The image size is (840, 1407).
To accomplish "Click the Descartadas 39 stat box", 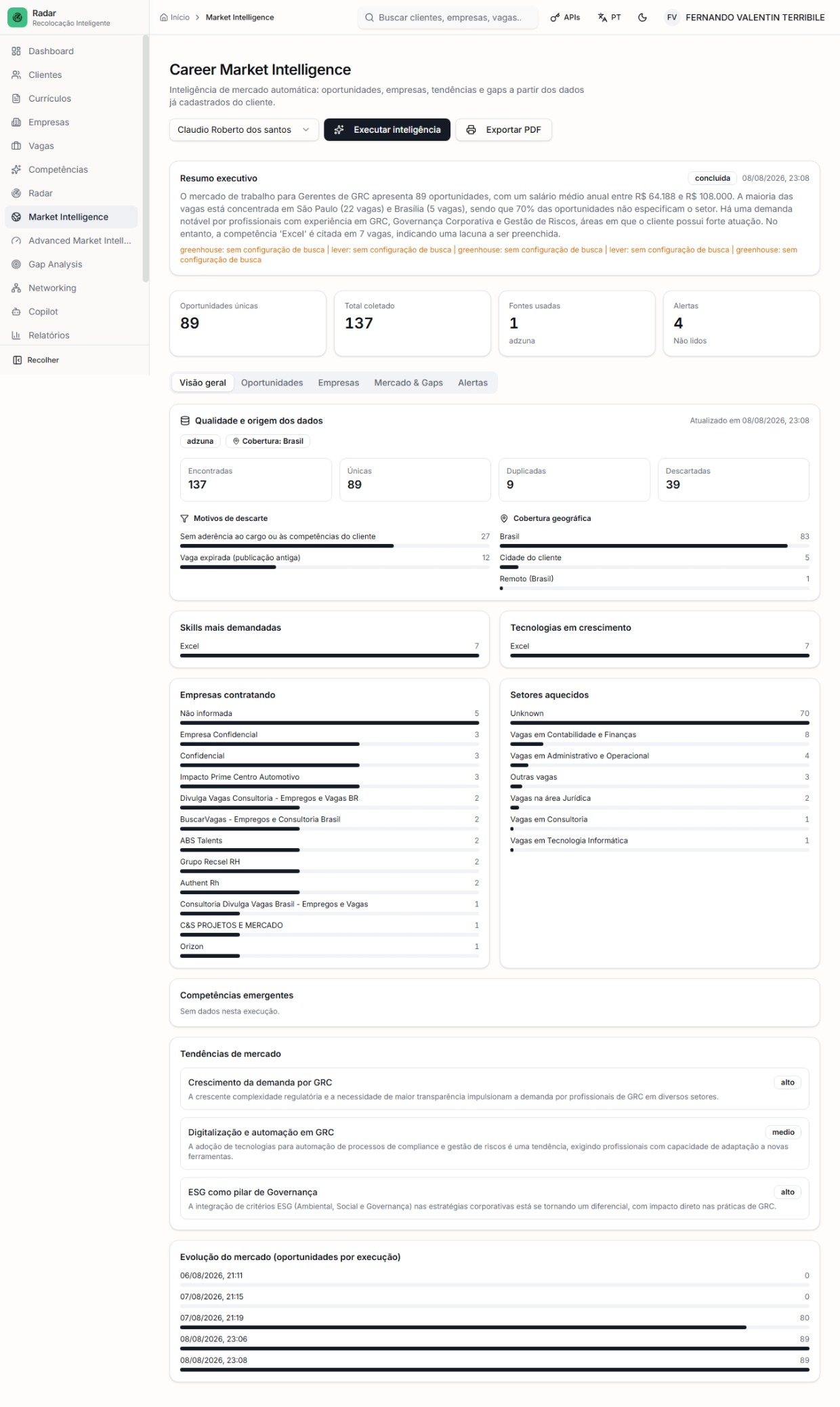I will coord(734,480).
